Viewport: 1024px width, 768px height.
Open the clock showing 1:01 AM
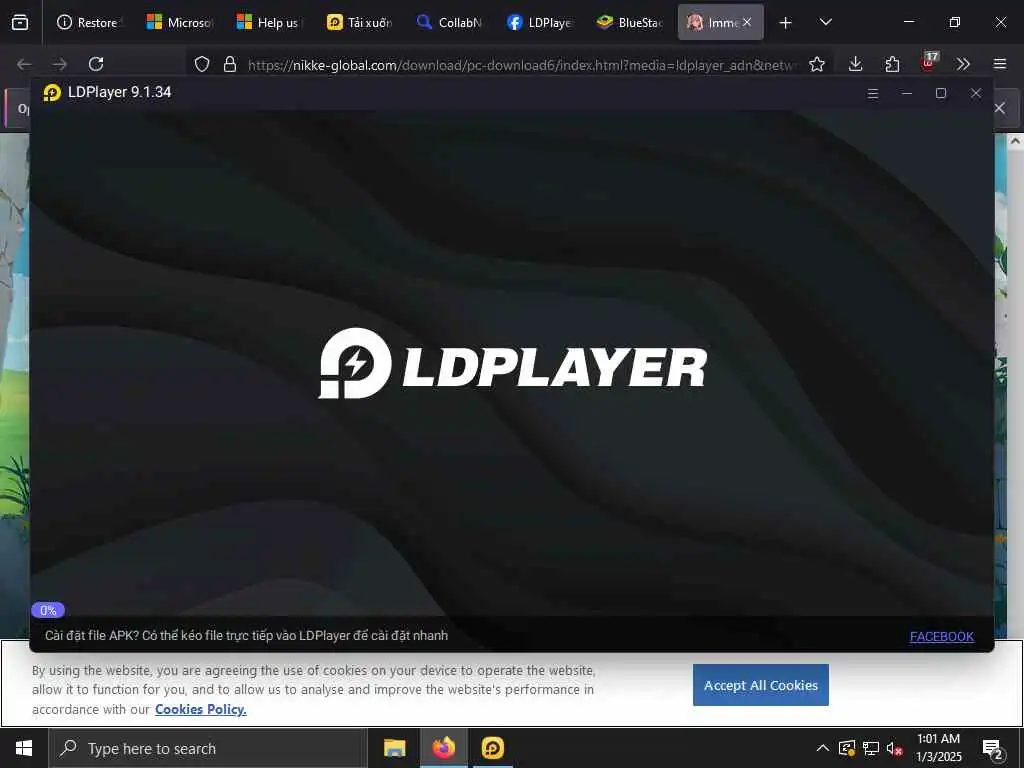point(938,748)
